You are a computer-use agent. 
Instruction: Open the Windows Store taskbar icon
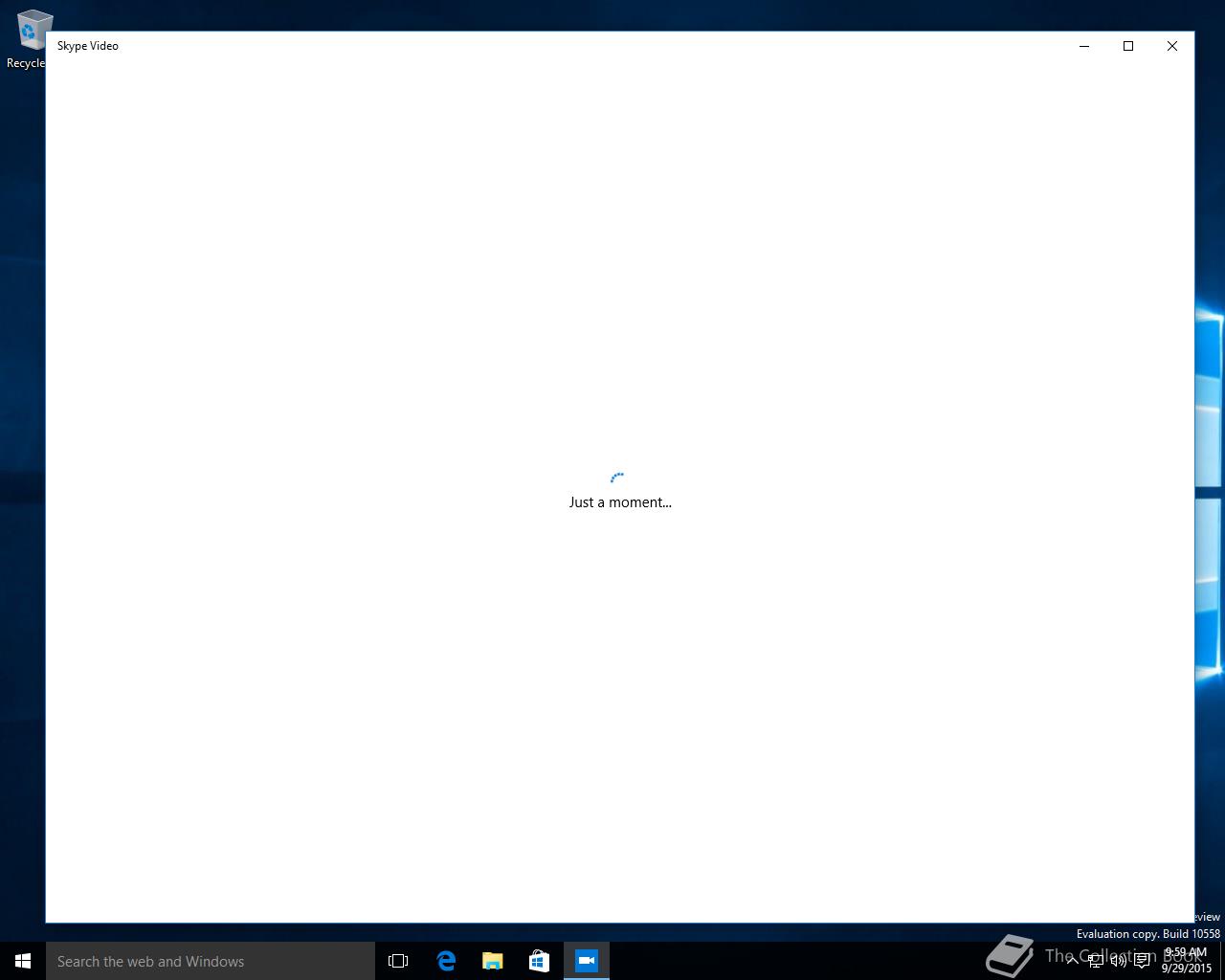click(x=540, y=961)
